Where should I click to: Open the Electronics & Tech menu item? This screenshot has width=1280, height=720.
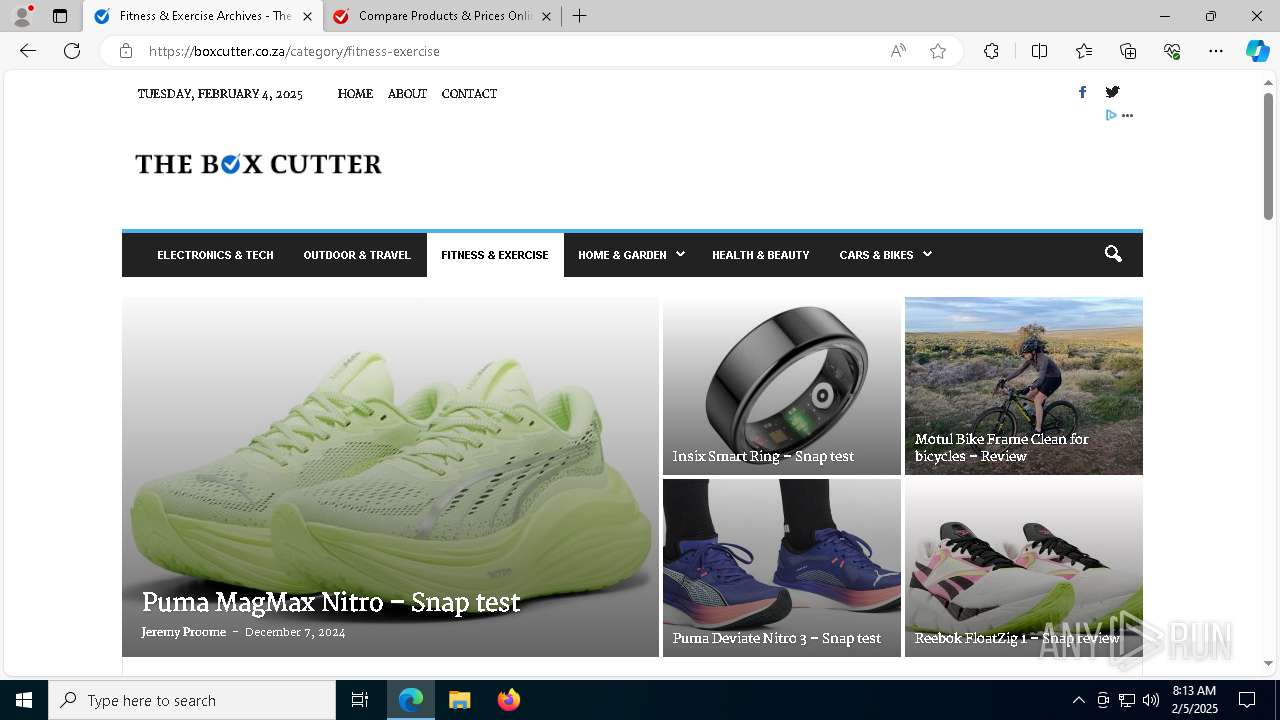click(215, 255)
